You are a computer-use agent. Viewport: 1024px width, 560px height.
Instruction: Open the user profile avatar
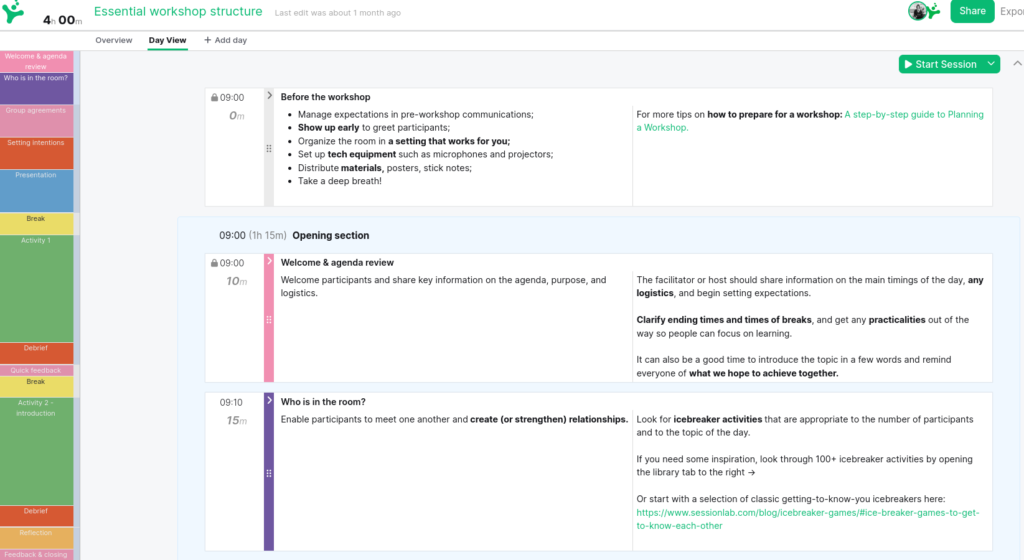pos(917,11)
